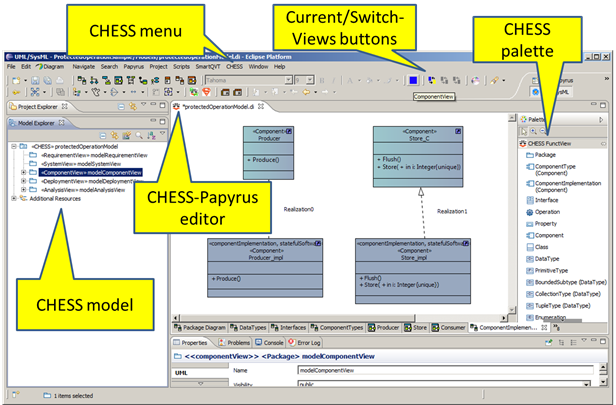Switch to the Problems tab
The width and height of the screenshot is (616, 405).
point(234,343)
